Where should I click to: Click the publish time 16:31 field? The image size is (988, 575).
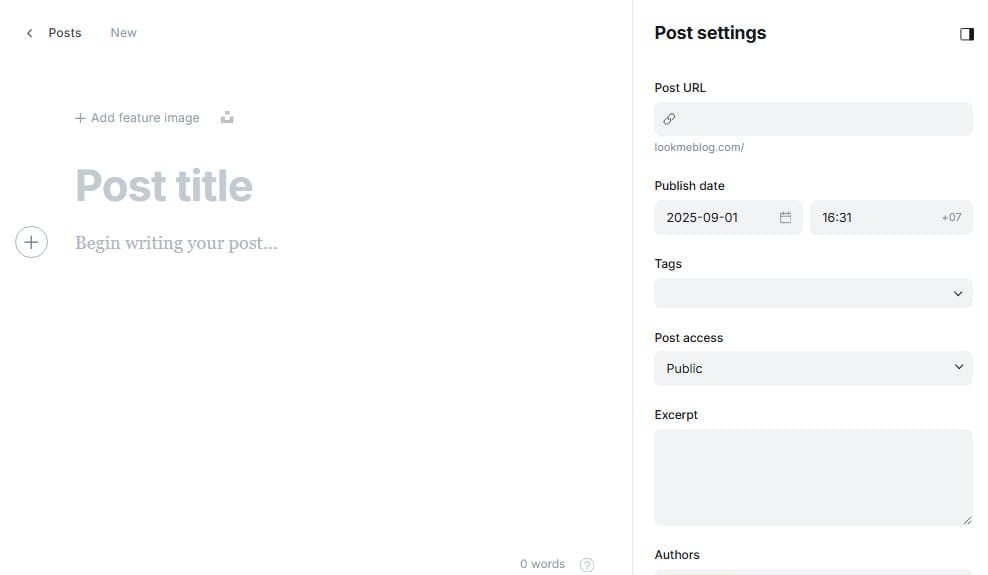891,217
